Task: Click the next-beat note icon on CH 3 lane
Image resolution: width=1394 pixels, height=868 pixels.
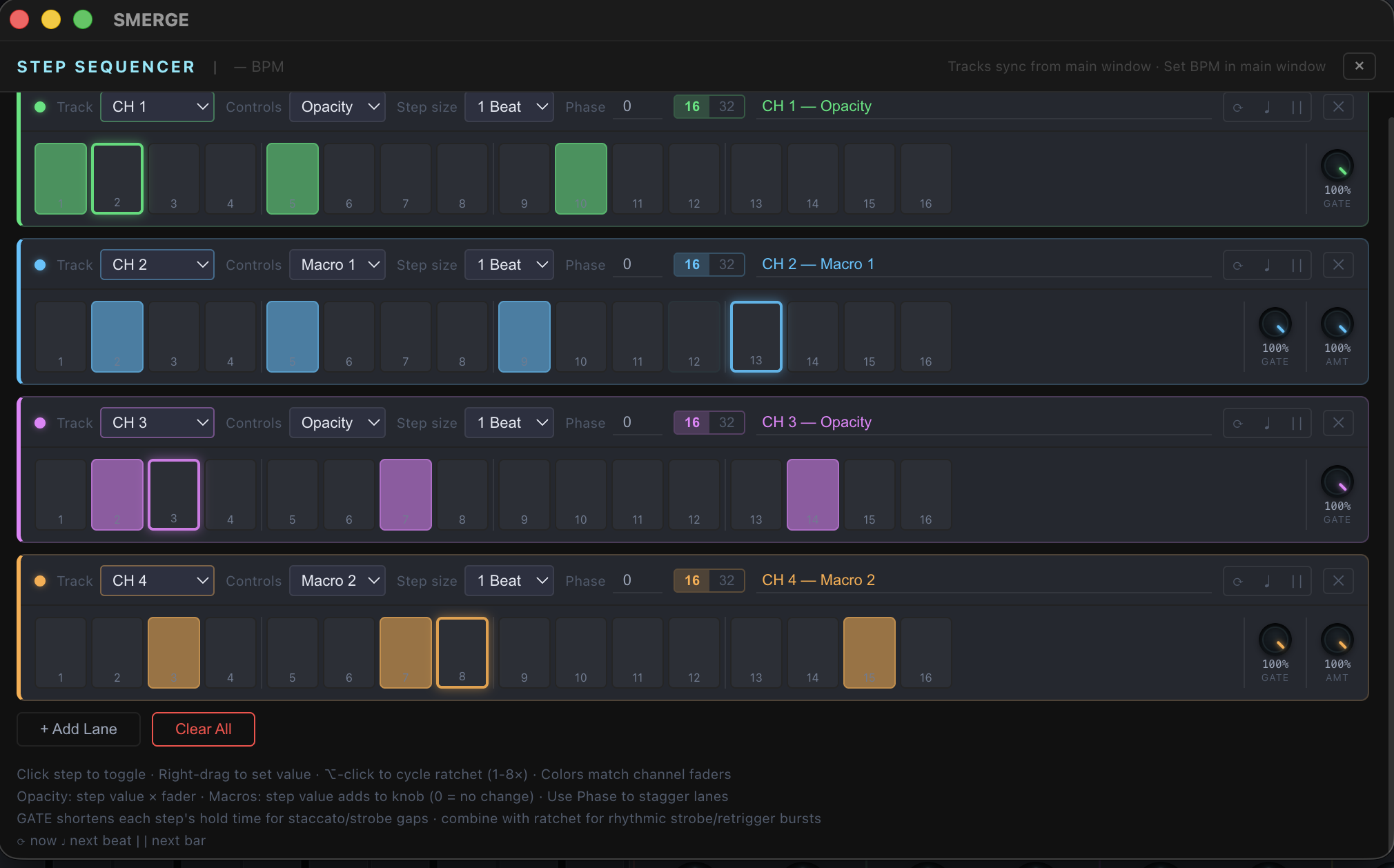Action: pos(1268,423)
